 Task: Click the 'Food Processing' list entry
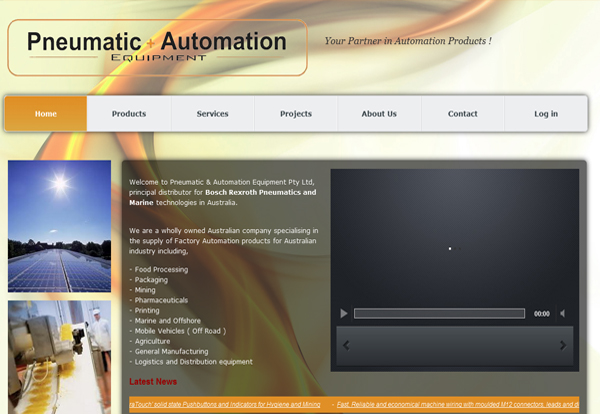click(x=161, y=269)
